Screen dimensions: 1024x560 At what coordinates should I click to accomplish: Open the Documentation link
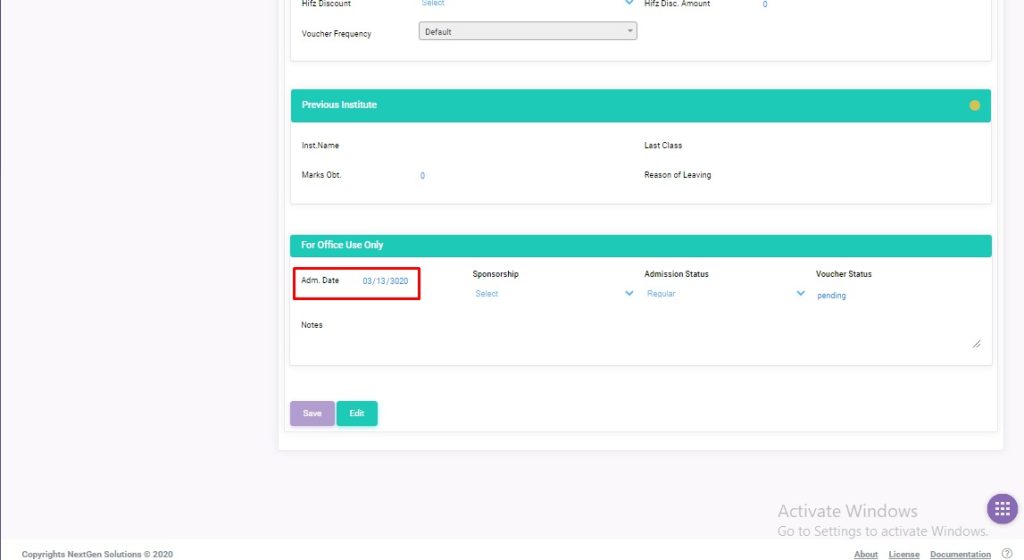point(960,554)
